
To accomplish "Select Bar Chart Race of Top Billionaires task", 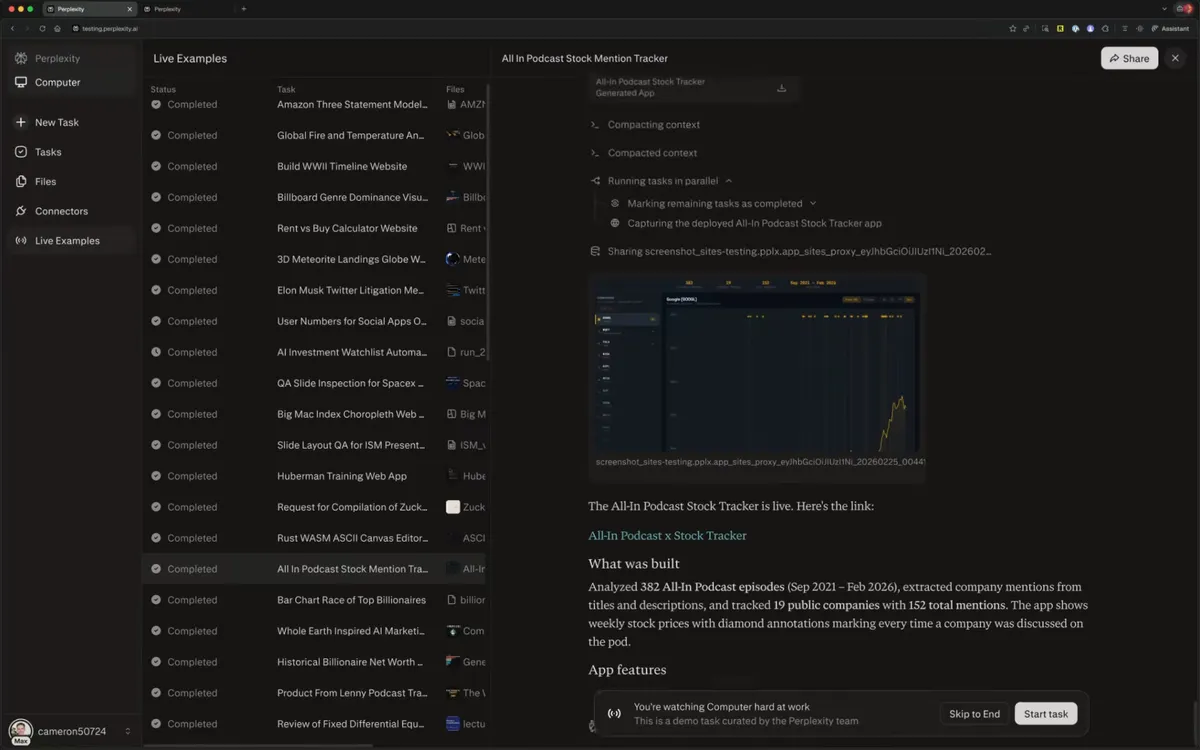I will coord(351,600).
